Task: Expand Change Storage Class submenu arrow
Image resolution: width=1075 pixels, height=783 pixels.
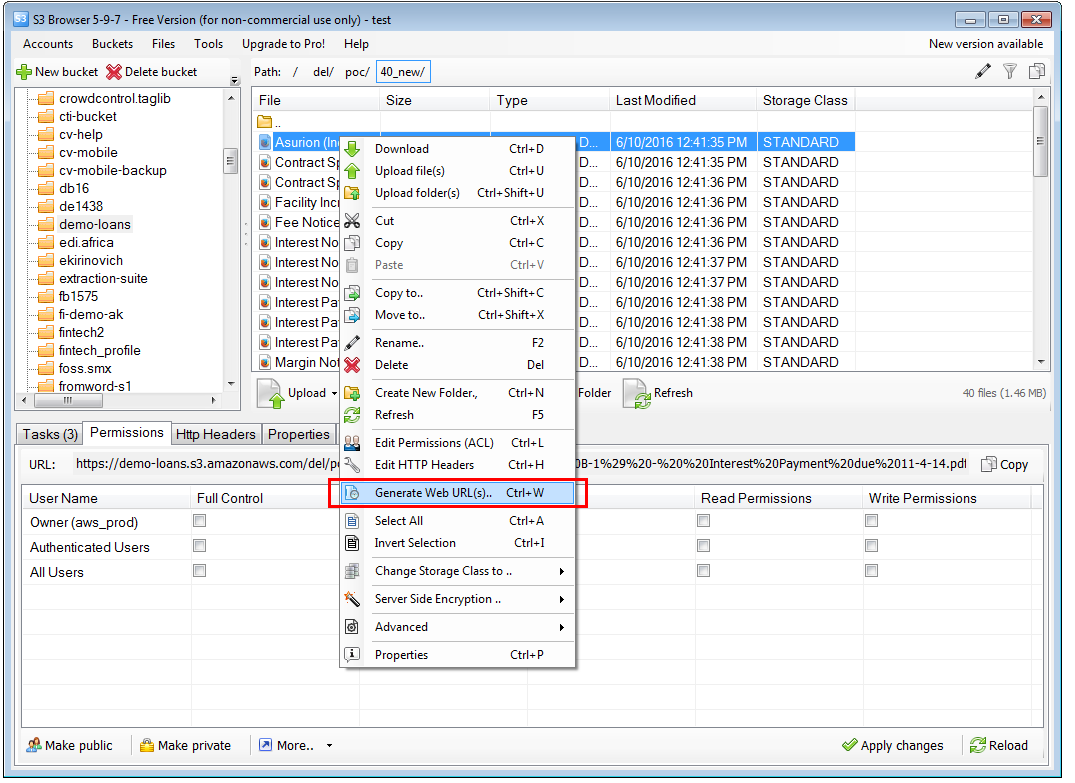Action: (562, 571)
